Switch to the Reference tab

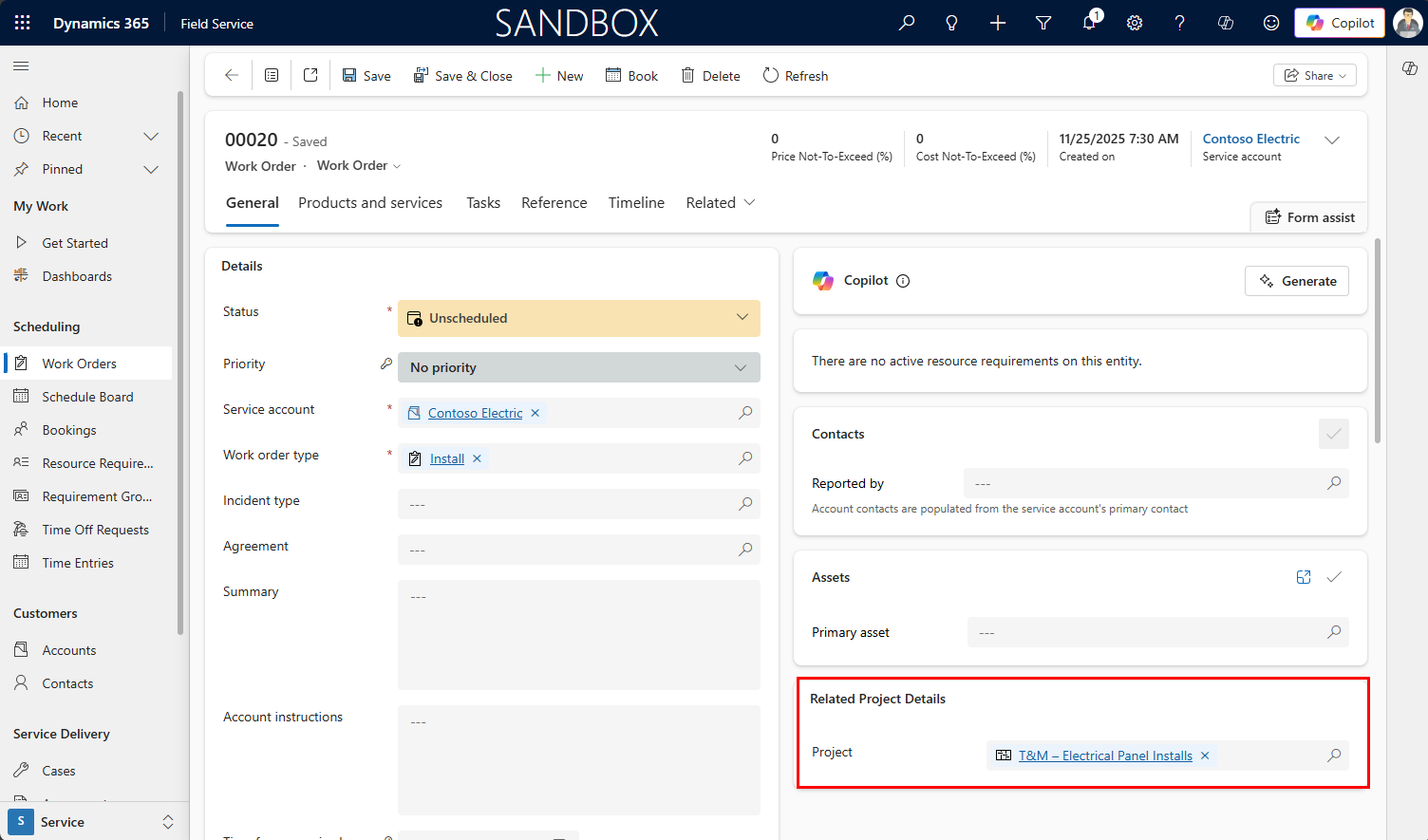tap(554, 203)
